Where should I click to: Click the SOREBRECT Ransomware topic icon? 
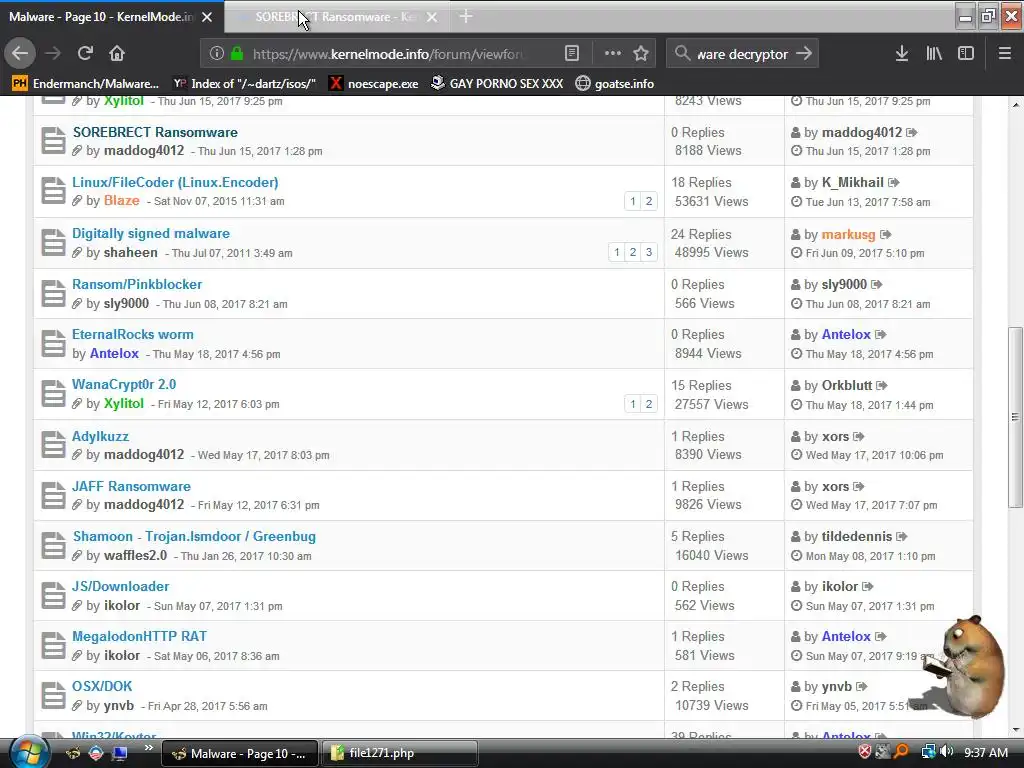point(54,140)
